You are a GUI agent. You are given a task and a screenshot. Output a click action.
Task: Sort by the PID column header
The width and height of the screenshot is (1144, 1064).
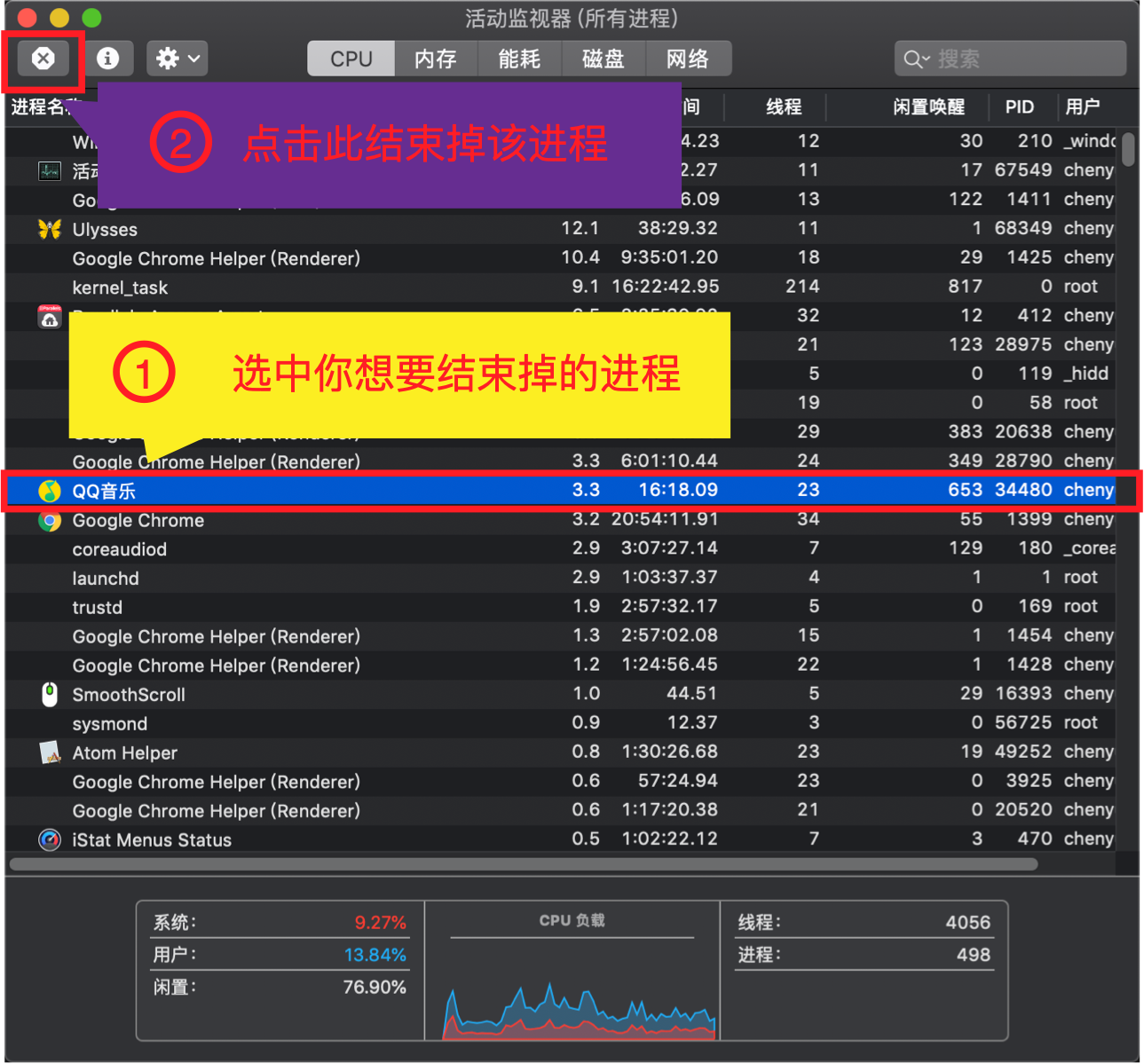1020,107
